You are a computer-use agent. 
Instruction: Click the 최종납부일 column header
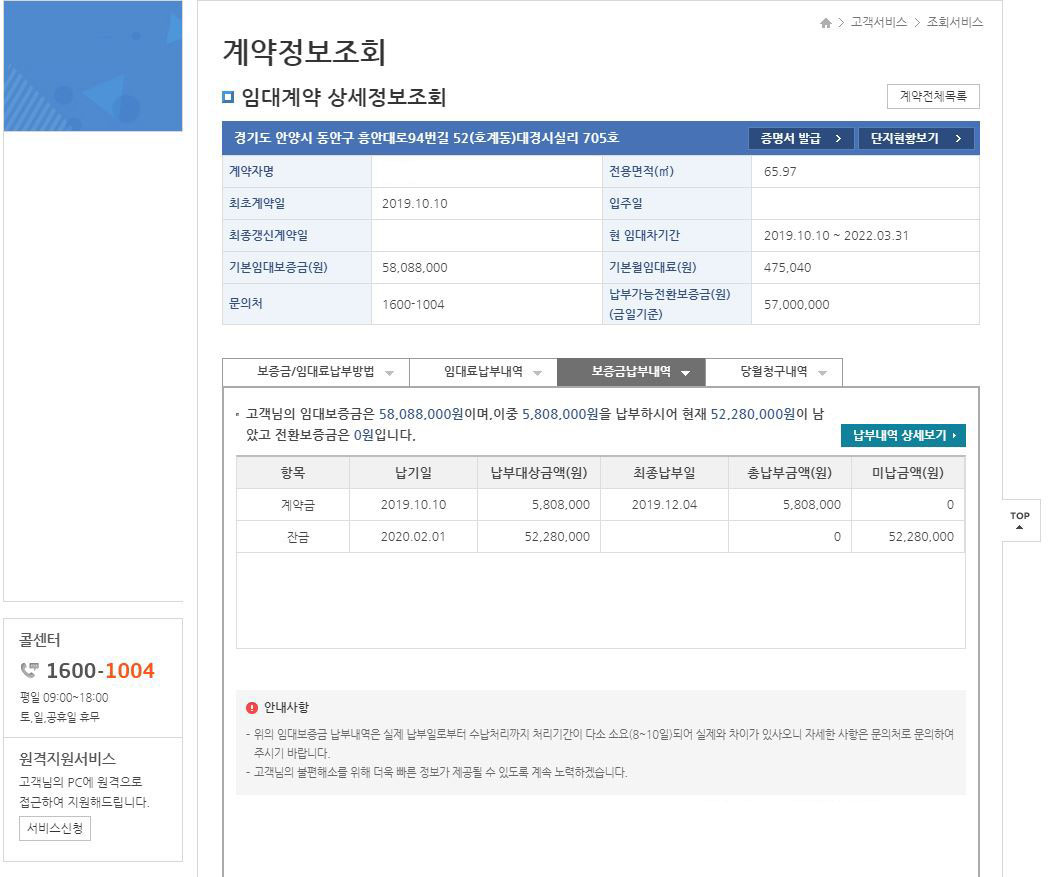[664, 473]
